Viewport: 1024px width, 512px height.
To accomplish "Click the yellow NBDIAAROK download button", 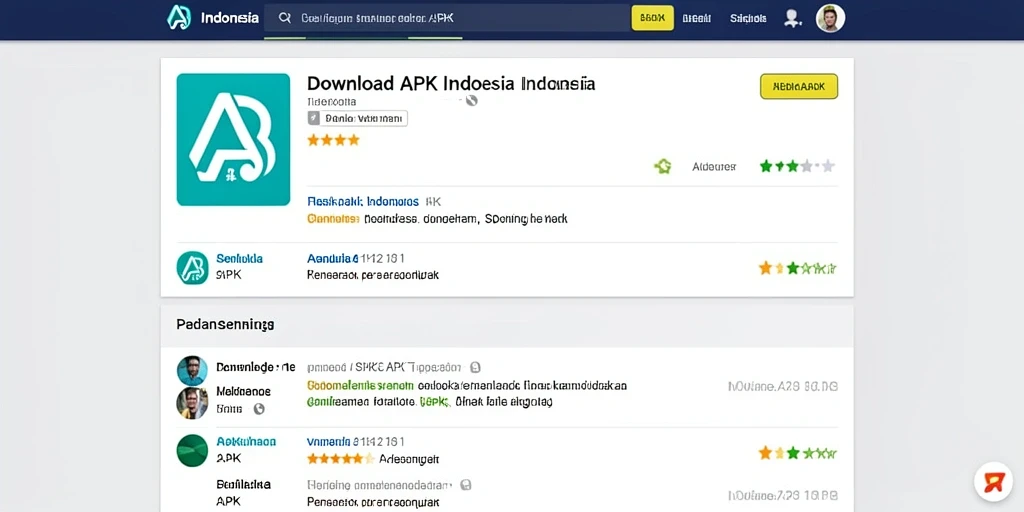I will 799,86.
